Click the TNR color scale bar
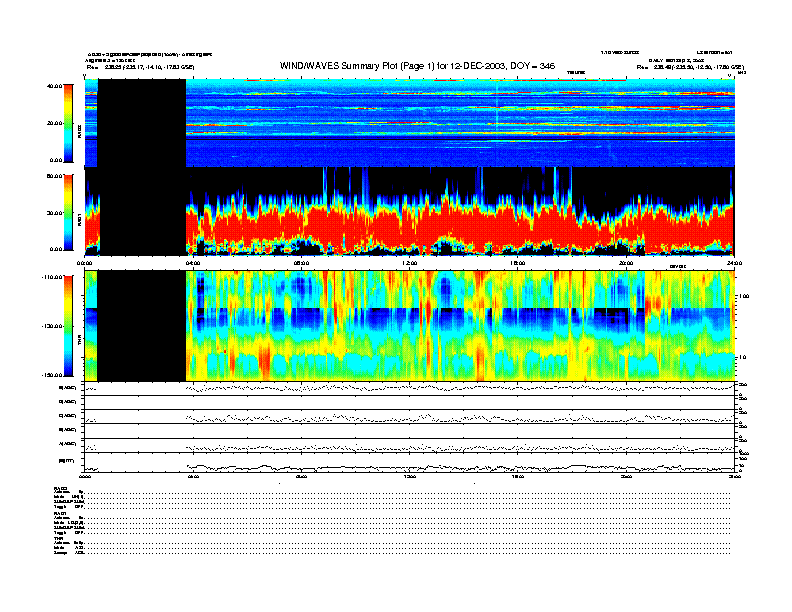The width and height of the screenshot is (792, 612). (x=68, y=326)
